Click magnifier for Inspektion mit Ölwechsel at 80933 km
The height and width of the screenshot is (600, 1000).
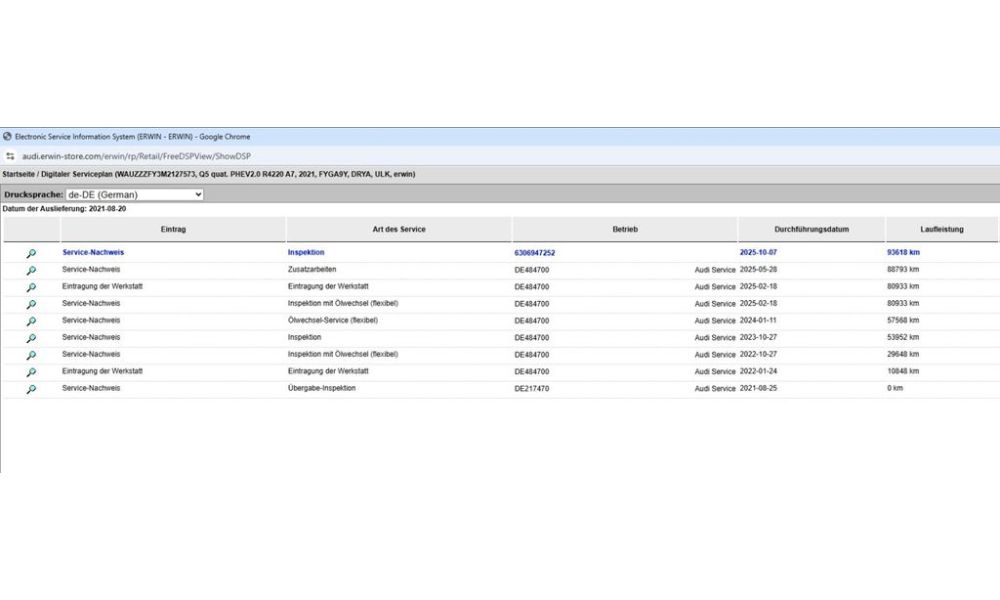click(31, 305)
